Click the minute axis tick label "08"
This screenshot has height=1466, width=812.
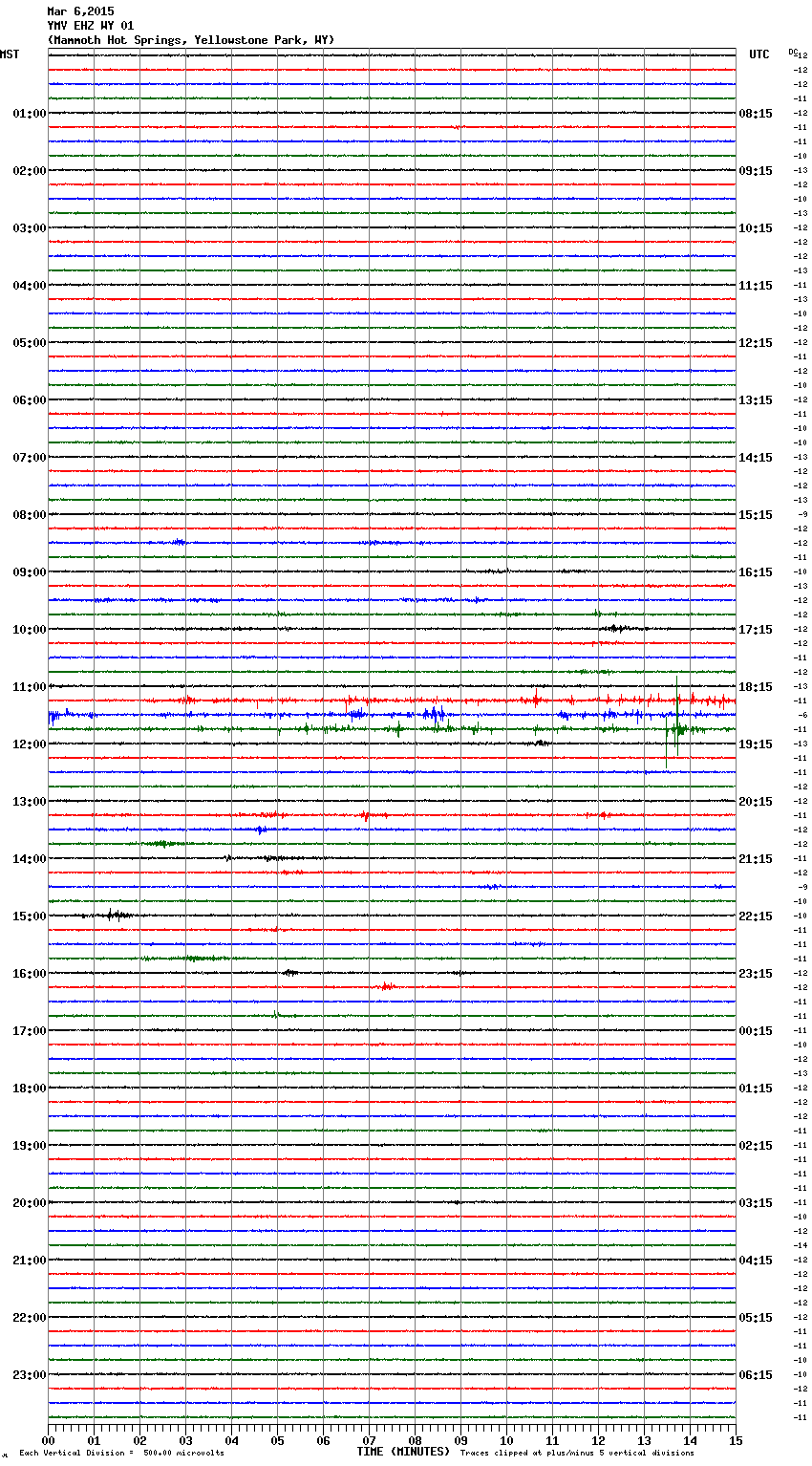pyautogui.click(x=415, y=1441)
